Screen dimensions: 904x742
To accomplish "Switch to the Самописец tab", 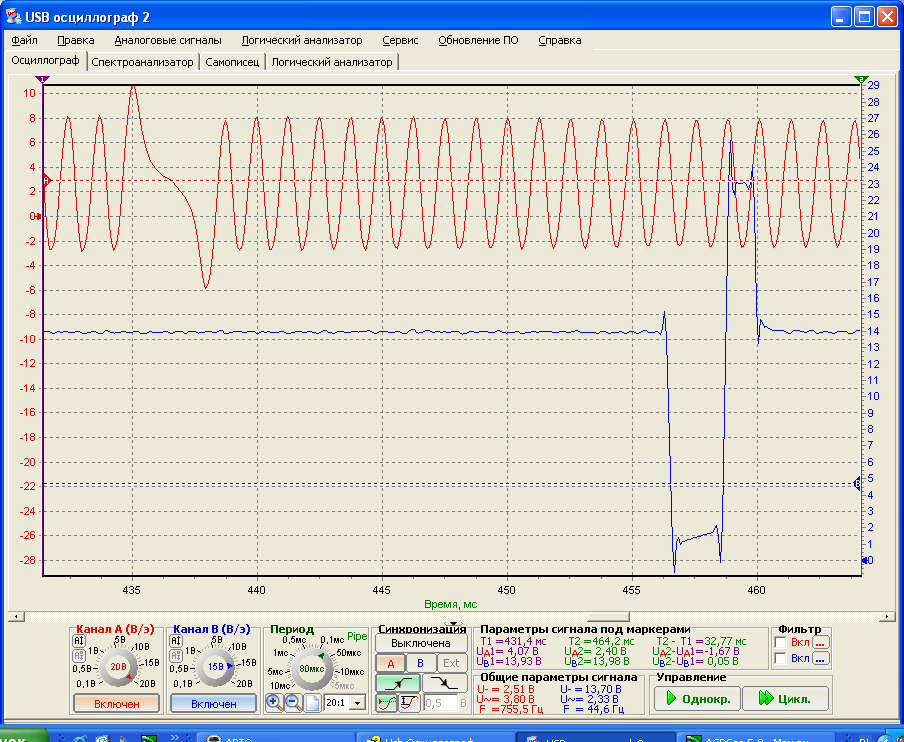I will coord(232,62).
